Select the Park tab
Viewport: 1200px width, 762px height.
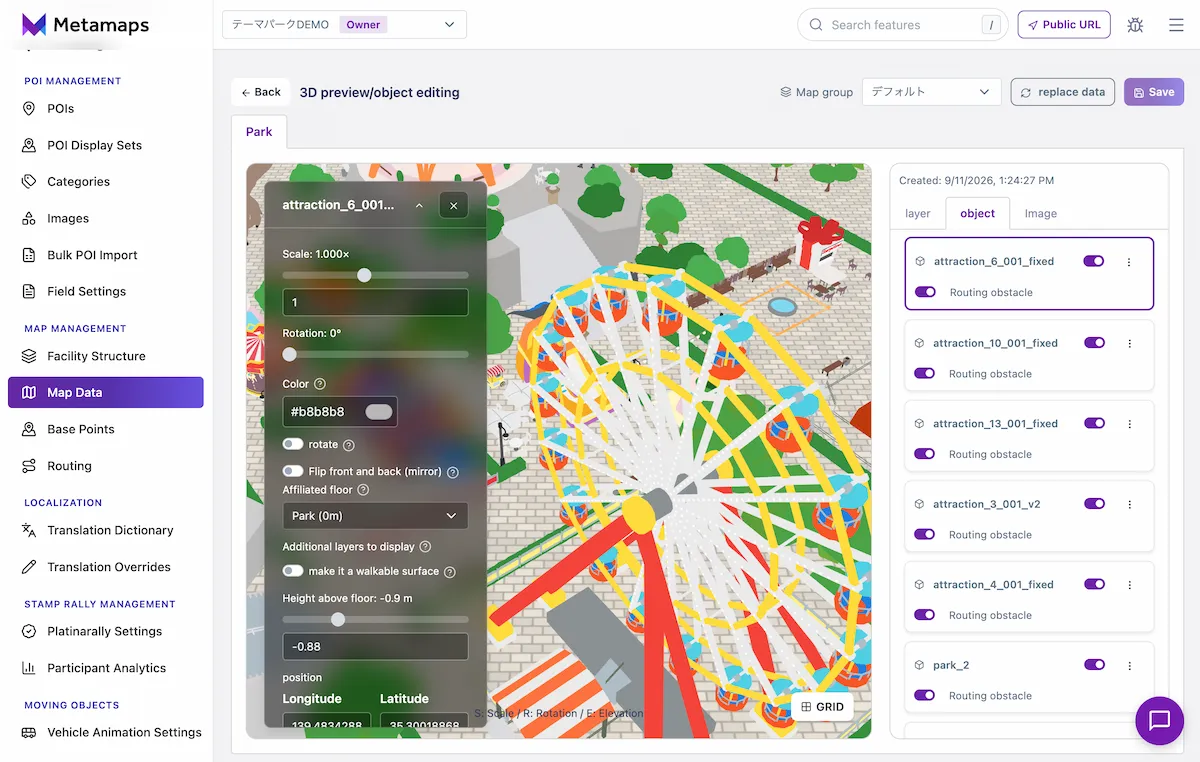259,132
